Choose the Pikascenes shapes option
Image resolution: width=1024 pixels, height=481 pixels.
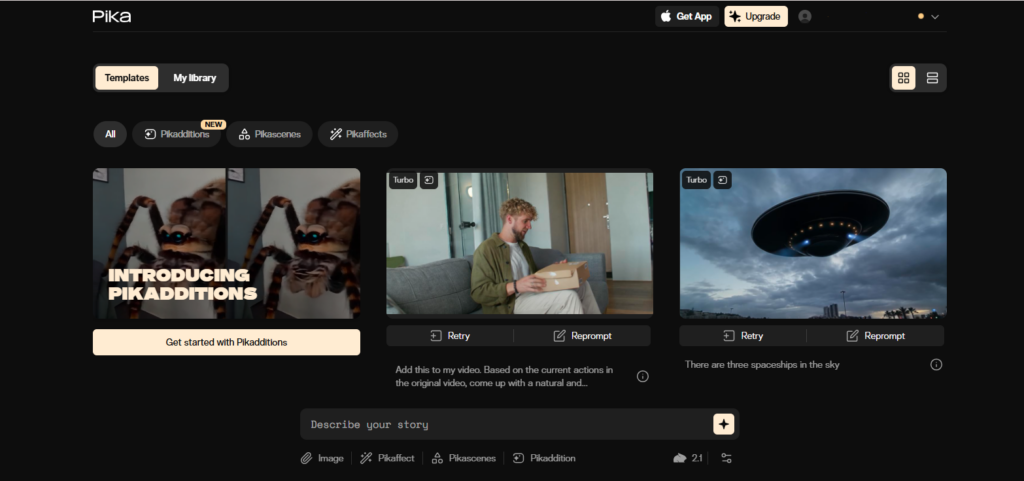pyautogui.click(x=463, y=458)
